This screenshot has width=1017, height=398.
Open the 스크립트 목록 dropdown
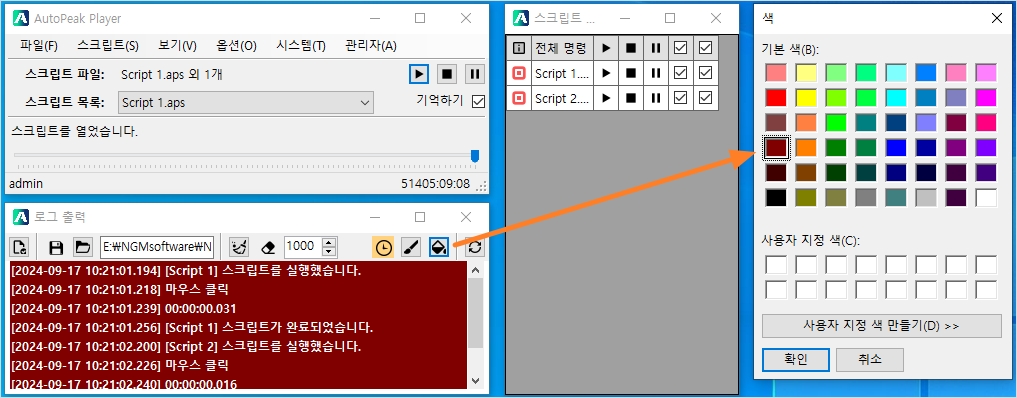pos(246,102)
